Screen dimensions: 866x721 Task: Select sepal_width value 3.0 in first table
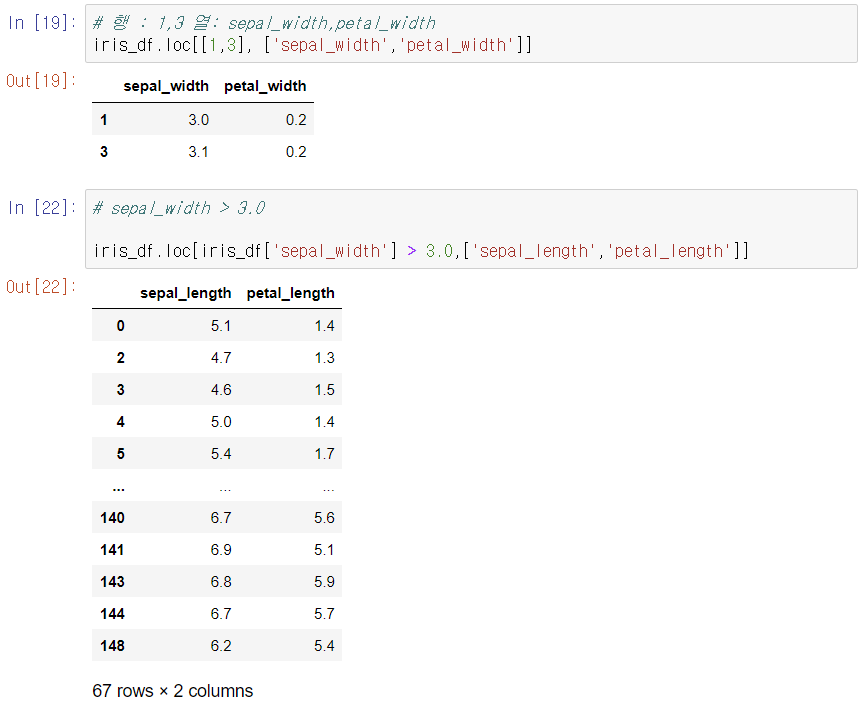[x=198, y=120]
